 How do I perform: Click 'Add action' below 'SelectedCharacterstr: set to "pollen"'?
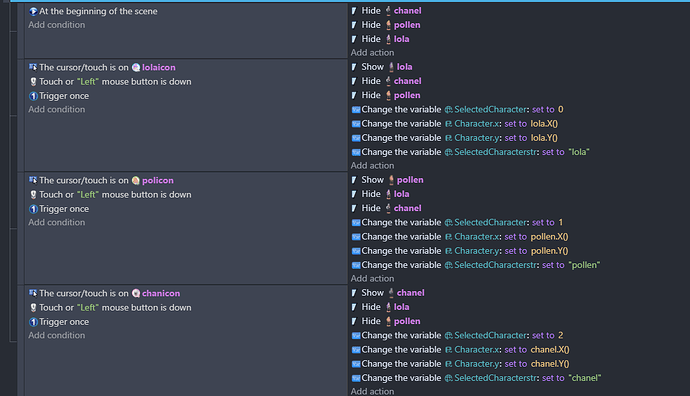(x=372, y=279)
